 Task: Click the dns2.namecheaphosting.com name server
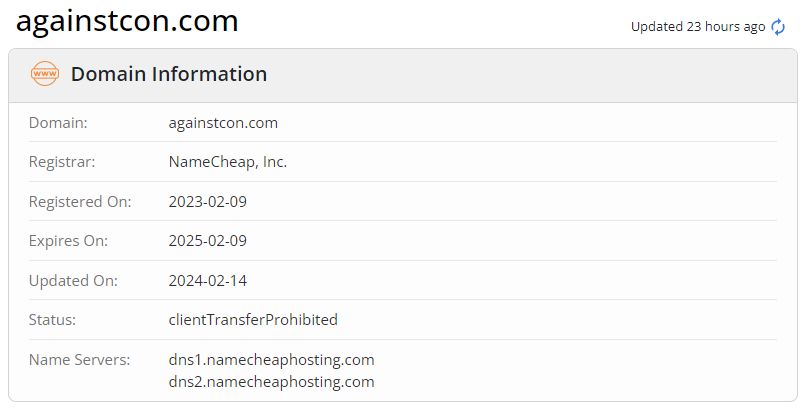(x=271, y=382)
